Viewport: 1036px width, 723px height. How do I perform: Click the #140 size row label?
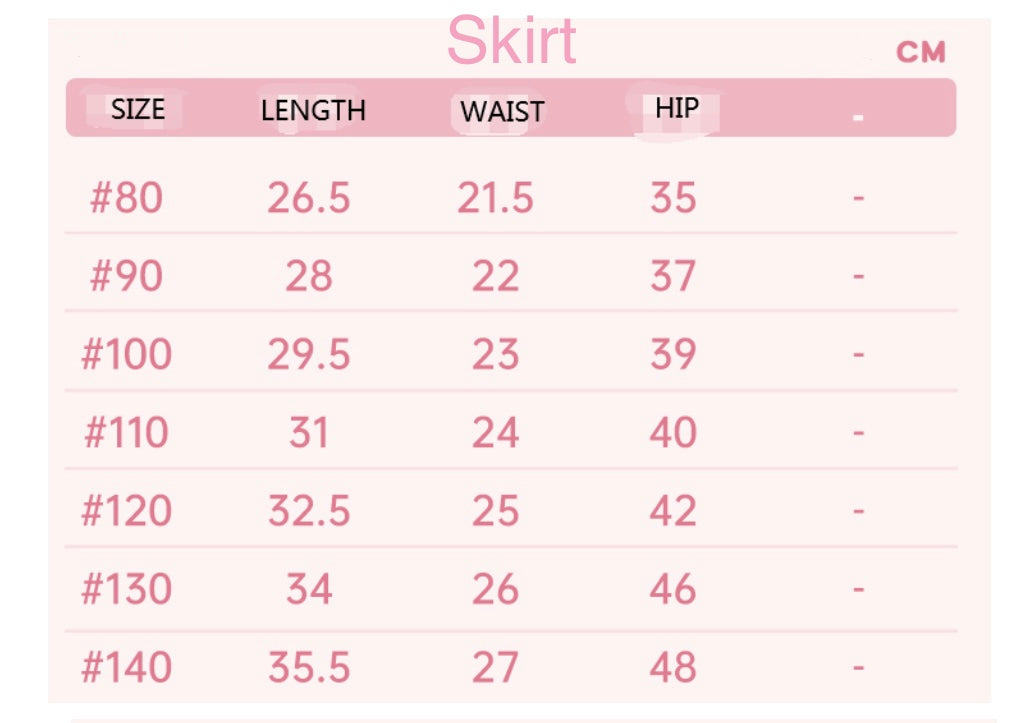(126, 667)
